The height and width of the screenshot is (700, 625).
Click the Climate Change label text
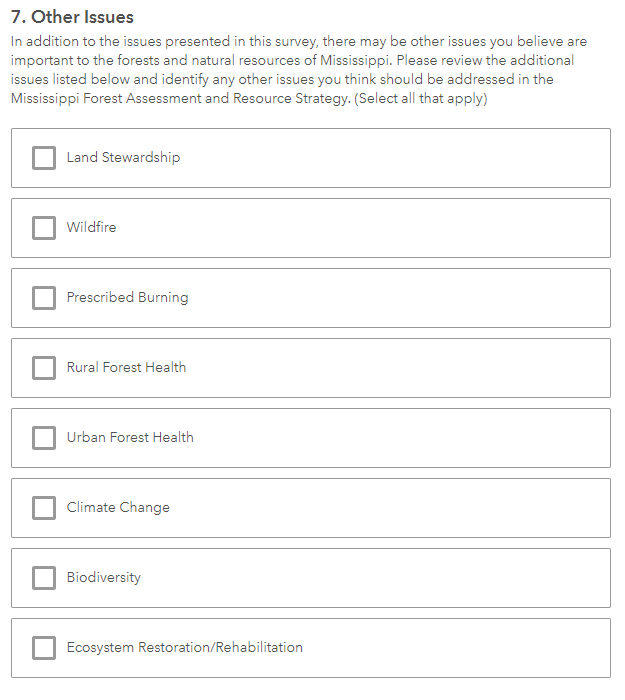point(118,508)
